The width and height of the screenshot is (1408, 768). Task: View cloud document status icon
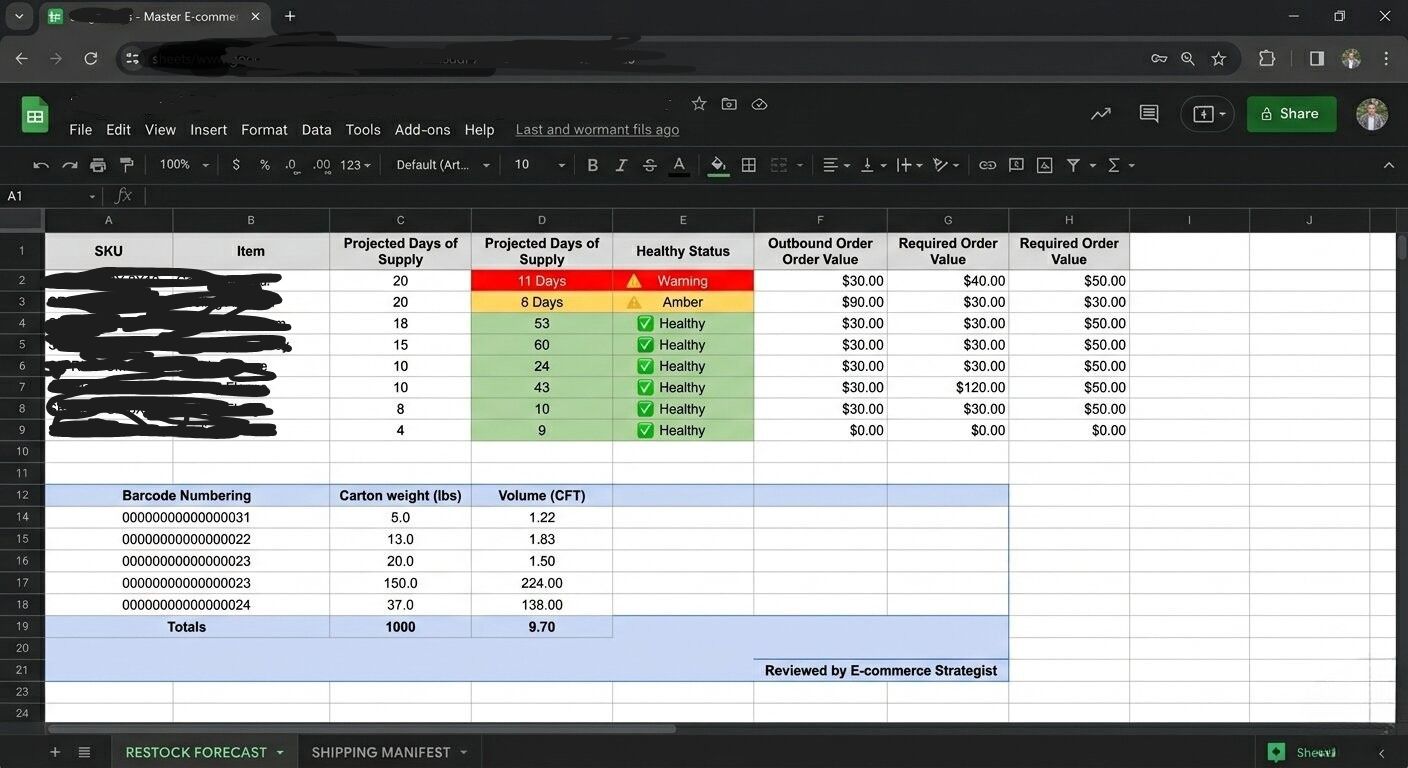click(759, 104)
